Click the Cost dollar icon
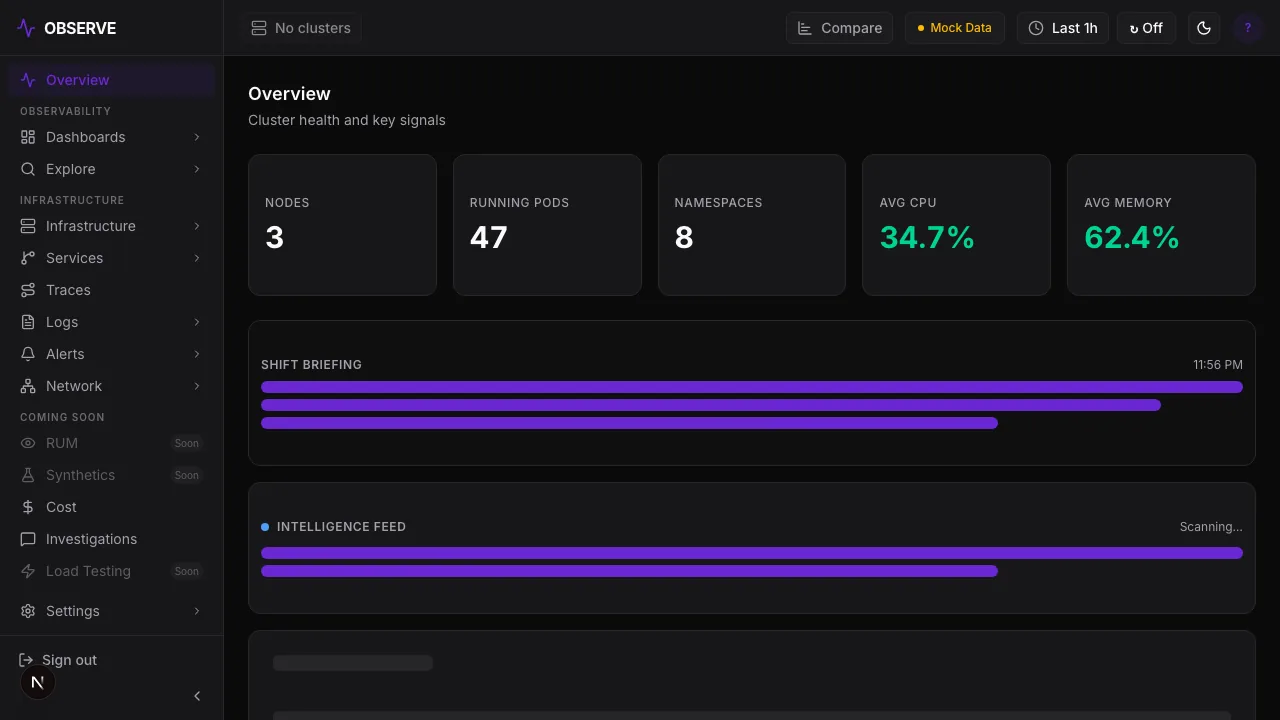This screenshot has width=1280, height=720. tap(28, 507)
